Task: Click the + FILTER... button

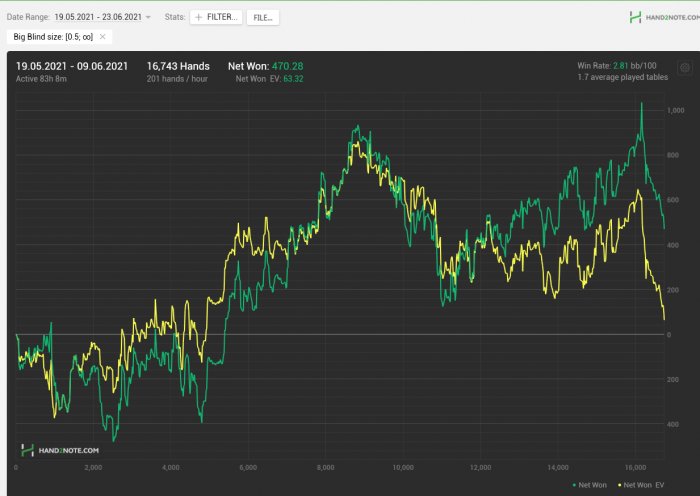Action: (216, 18)
